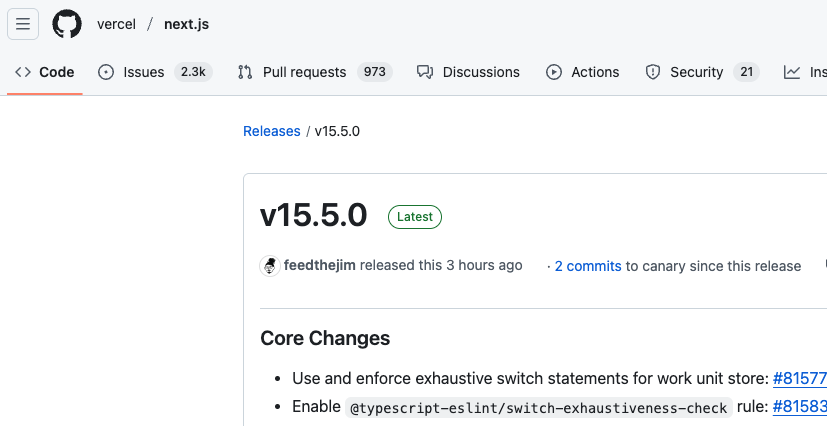Click the 21 security counter badge
This screenshot has width=827, height=426.
pyautogui.click(x=746, y=72)
